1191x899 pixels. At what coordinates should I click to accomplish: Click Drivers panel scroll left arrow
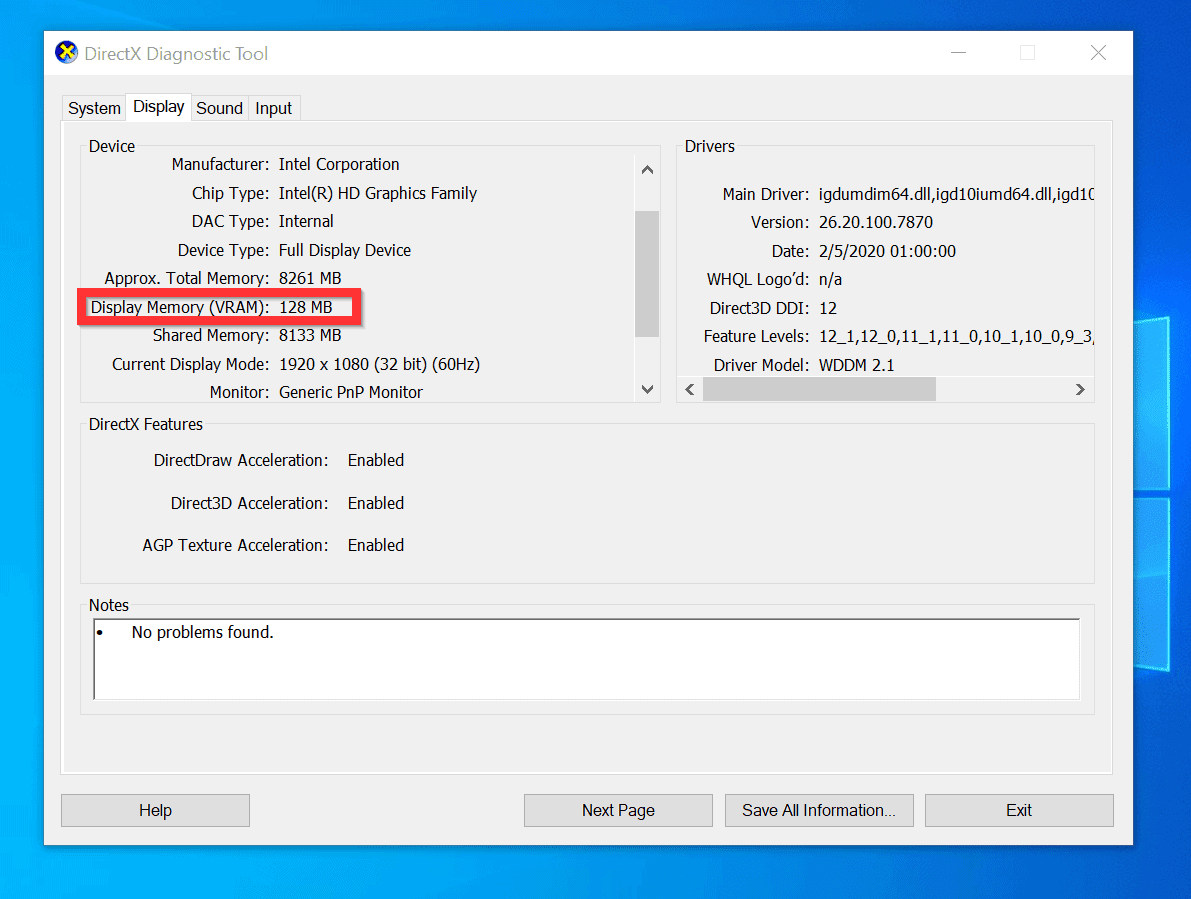click(x=690, y=389)
